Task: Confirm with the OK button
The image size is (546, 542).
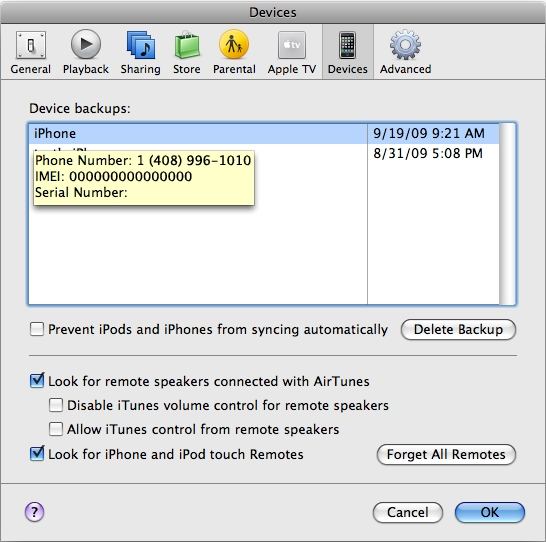Action: [490, 512]
